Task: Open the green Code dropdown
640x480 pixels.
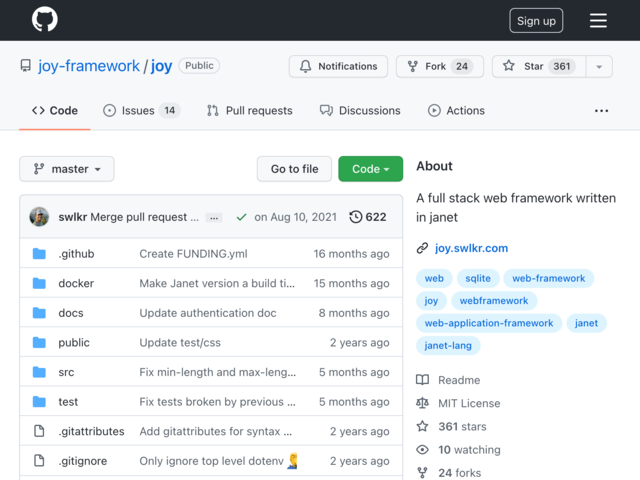Action: (371, 169)
